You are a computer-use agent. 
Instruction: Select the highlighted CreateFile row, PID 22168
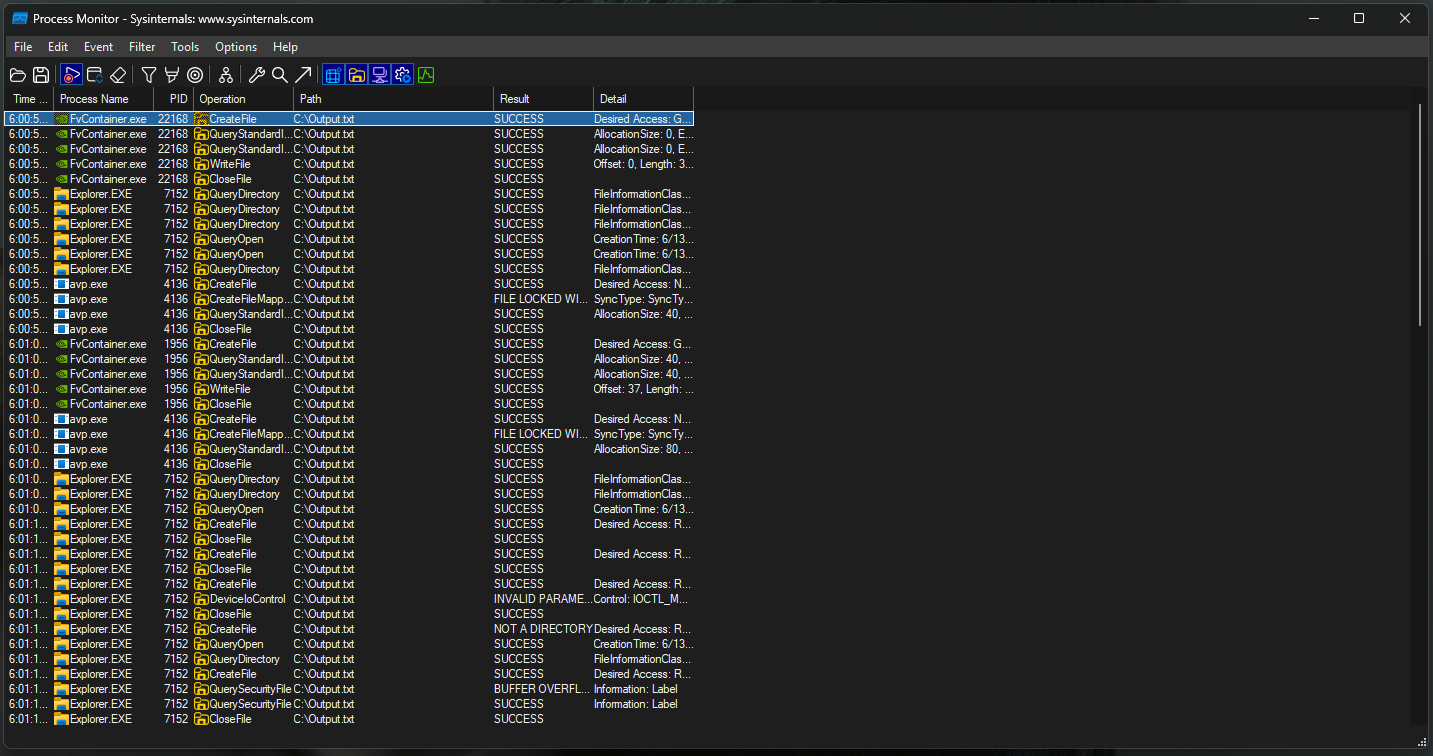tap(349, 119)
